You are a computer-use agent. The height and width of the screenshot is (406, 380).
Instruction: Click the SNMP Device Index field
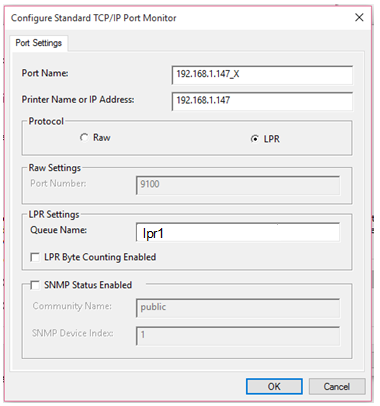238,336
